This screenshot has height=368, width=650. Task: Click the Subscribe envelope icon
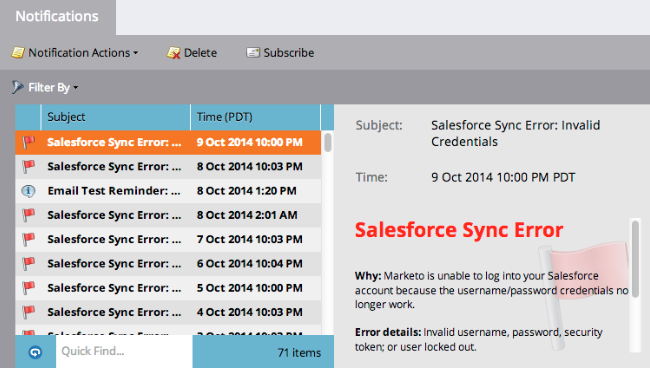(253, 53)
